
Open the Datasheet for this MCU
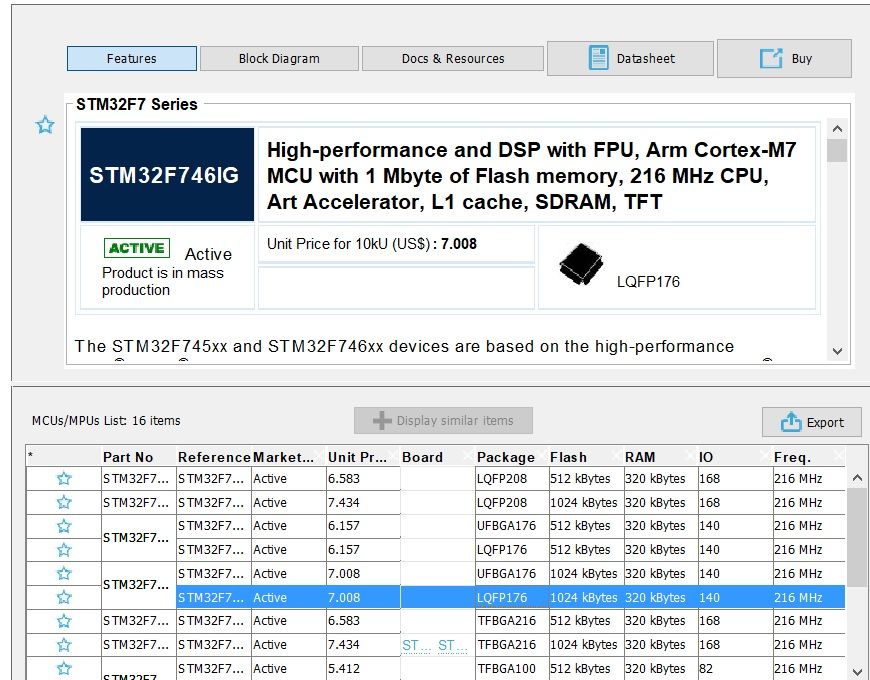tap(630, 58)
